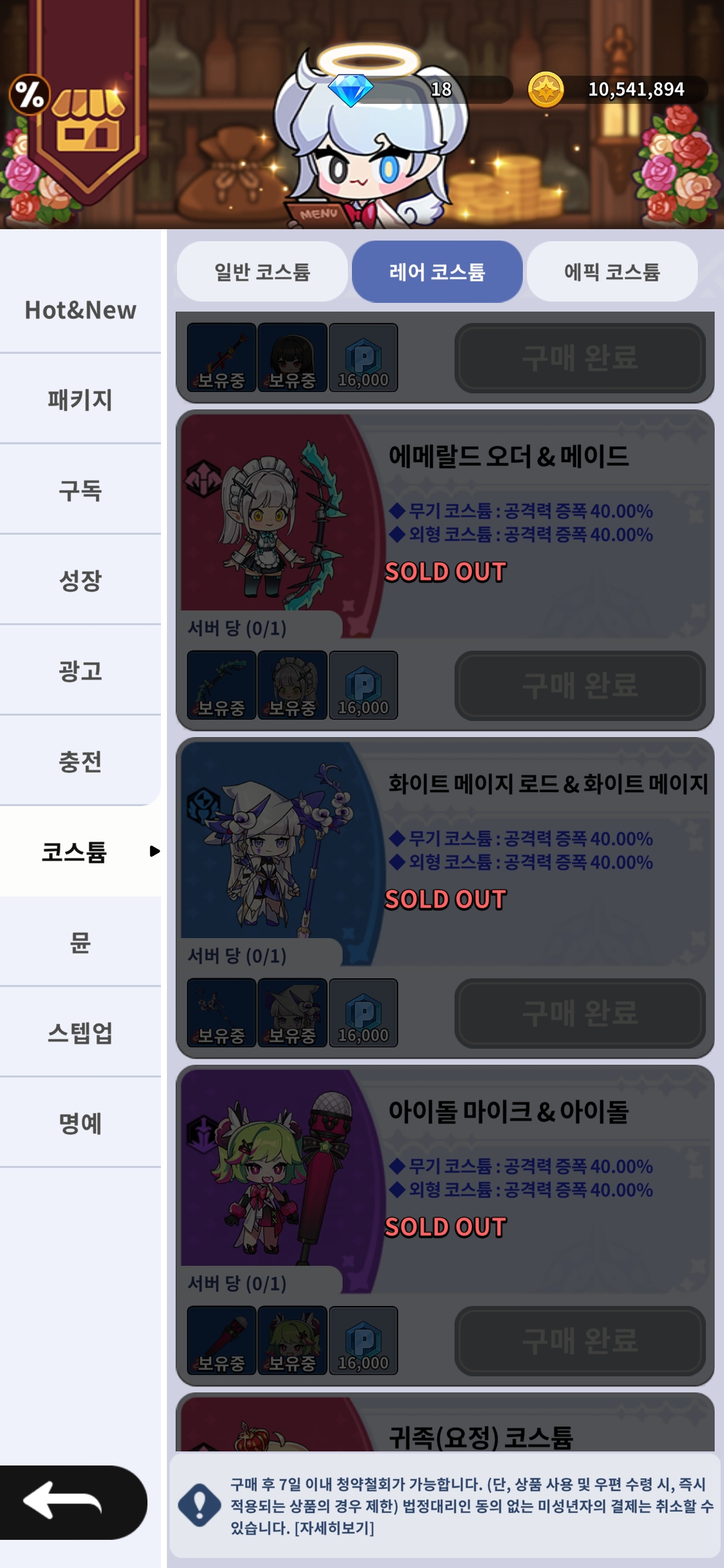The height and width of the screenshot is (1568, 724).
Task: Switch to the 에픽 코스튬 tab
Action: [x=612, y=271]
